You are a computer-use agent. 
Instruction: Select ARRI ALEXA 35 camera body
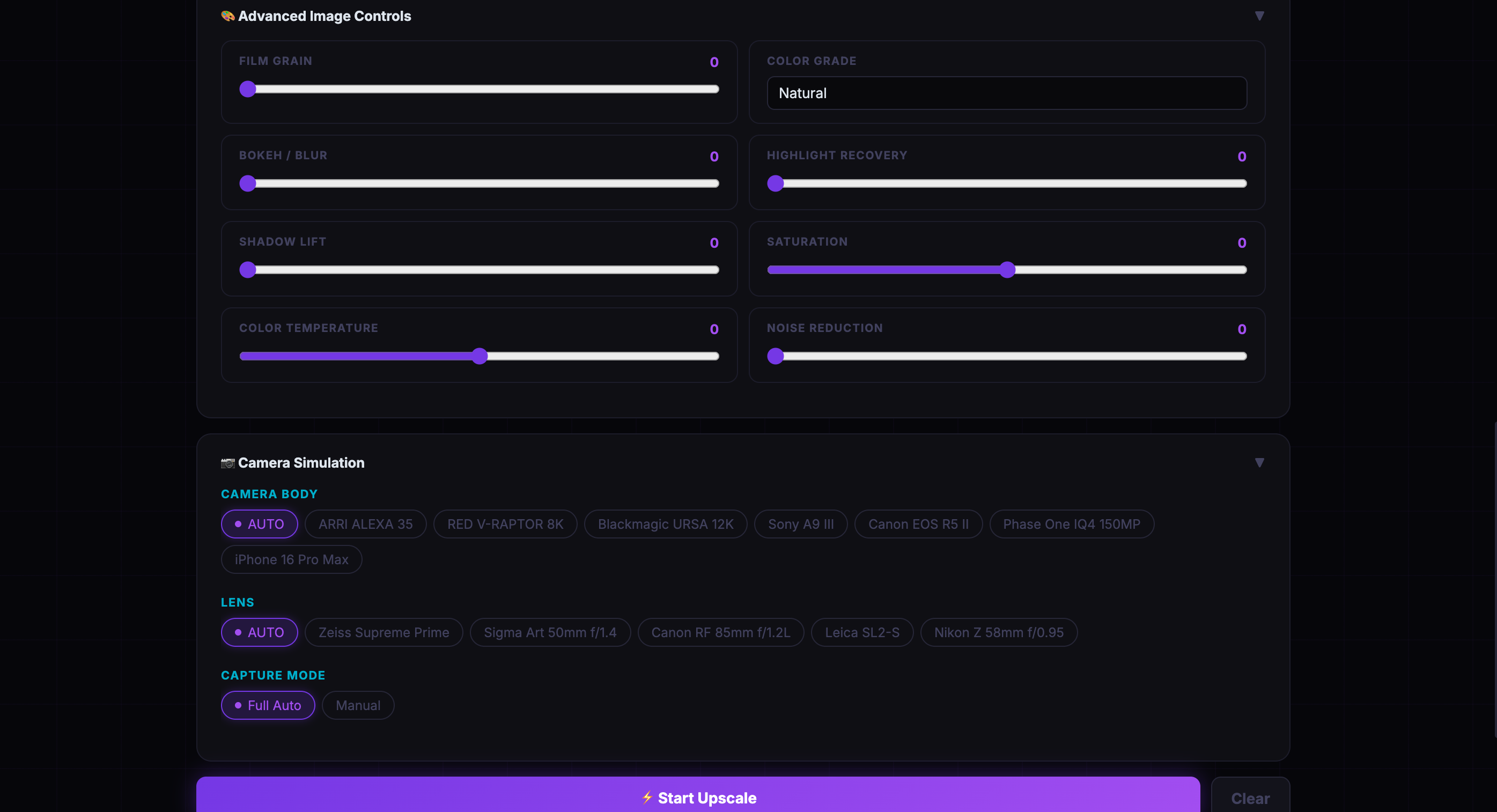click(365, 523)
